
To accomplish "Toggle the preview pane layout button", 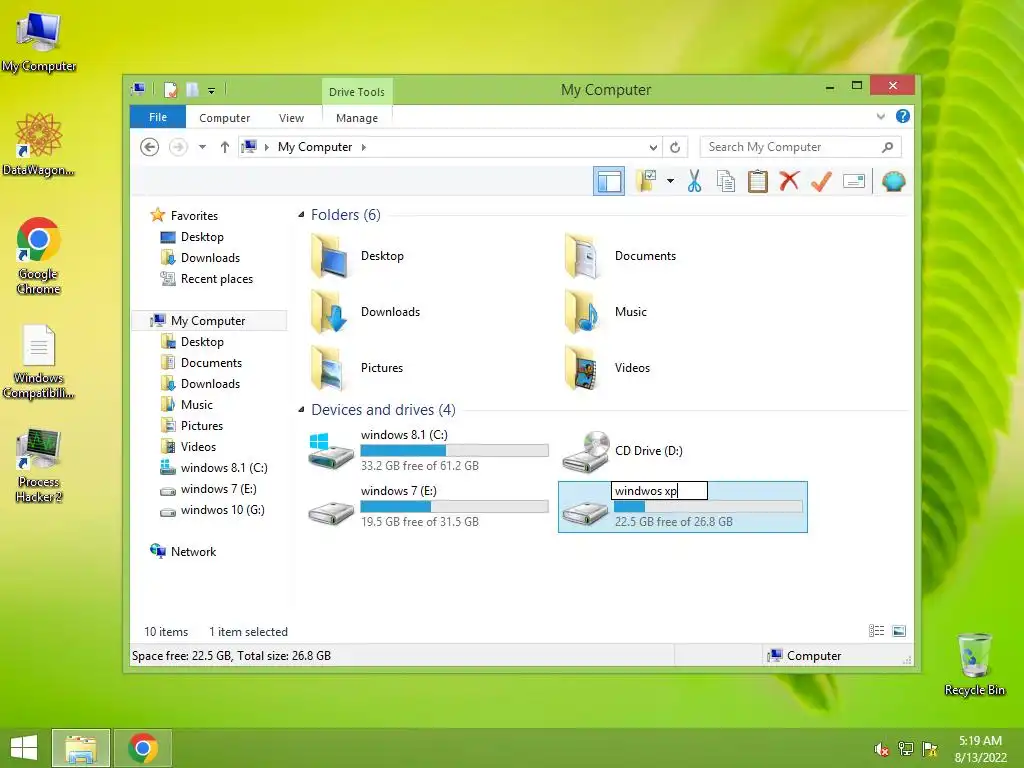I will point(609,181).
